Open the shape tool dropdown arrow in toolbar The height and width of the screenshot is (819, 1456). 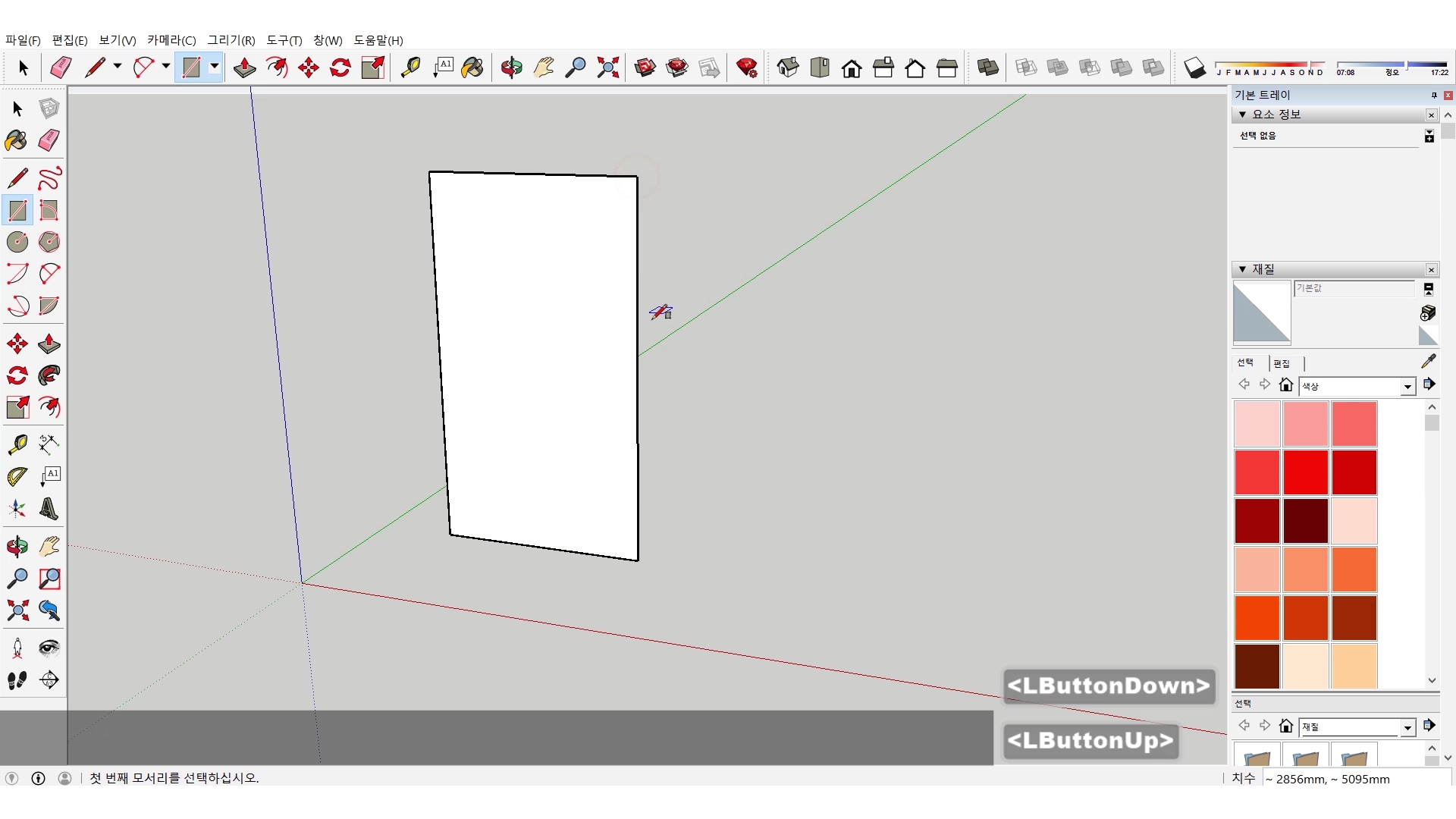(215, 67)
